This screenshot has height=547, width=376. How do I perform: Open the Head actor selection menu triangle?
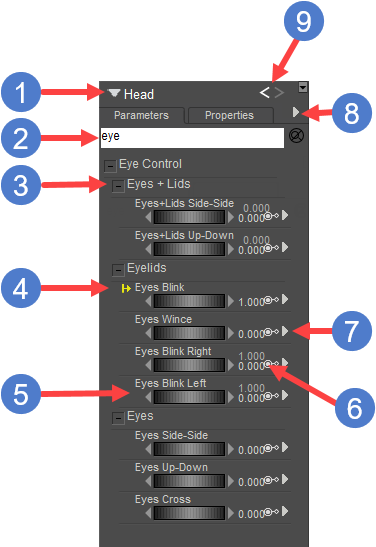114,93
